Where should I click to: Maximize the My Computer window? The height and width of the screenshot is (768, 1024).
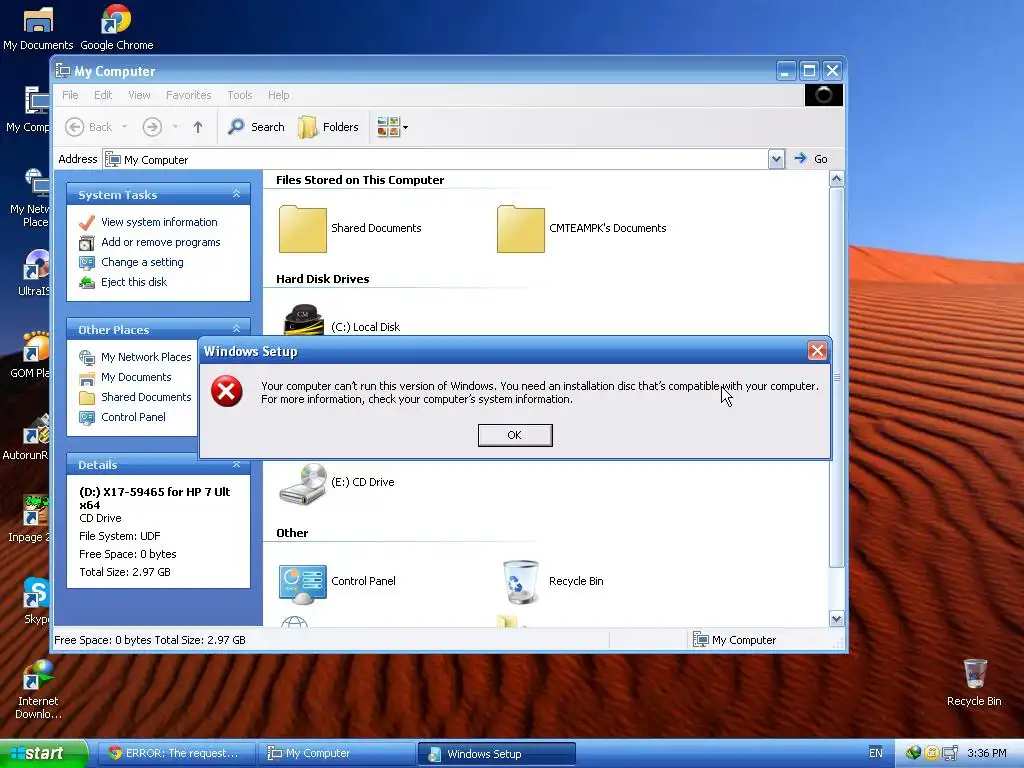coord(809,71)
